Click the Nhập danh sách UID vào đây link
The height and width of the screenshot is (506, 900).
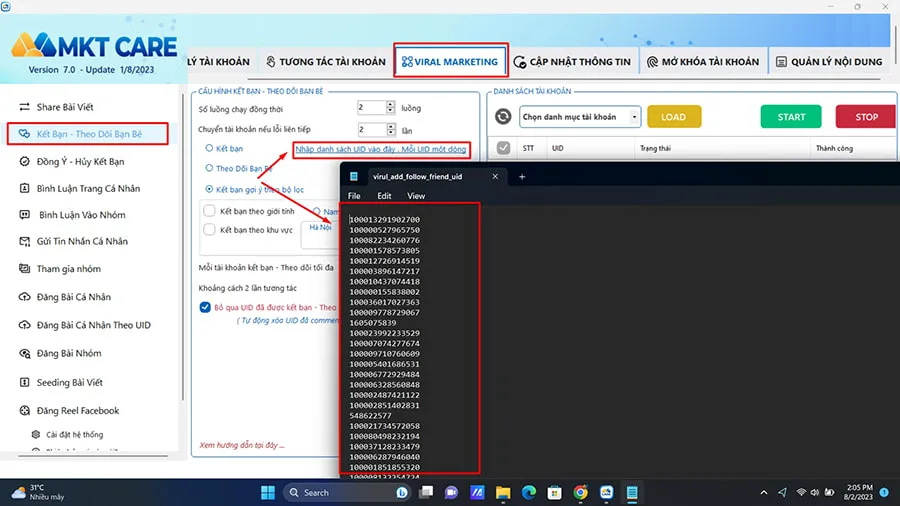coord(380,149)
